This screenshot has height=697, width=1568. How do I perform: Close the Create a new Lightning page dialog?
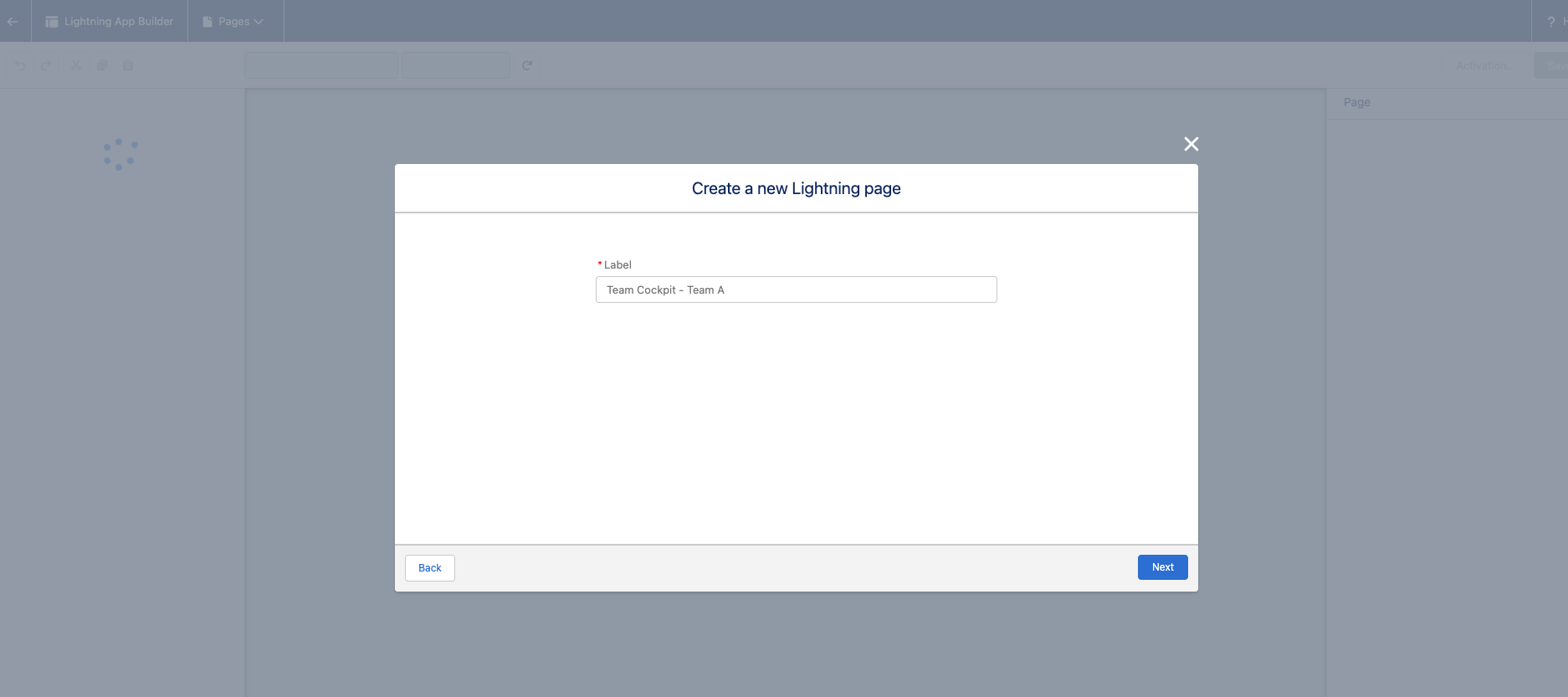click(x=1191, y=144)
